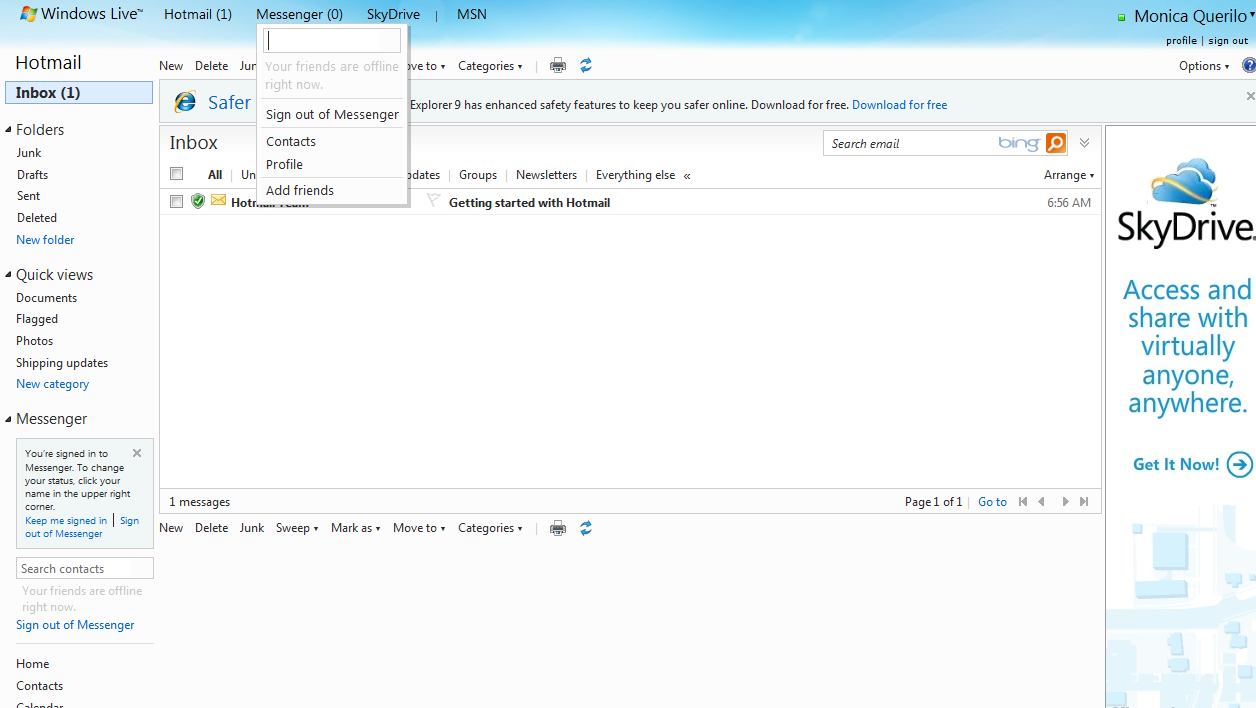The height and width of the screenshot is (708, 1256).
Task: Open the Mark as dropdown
Action: tap(355, 527)
